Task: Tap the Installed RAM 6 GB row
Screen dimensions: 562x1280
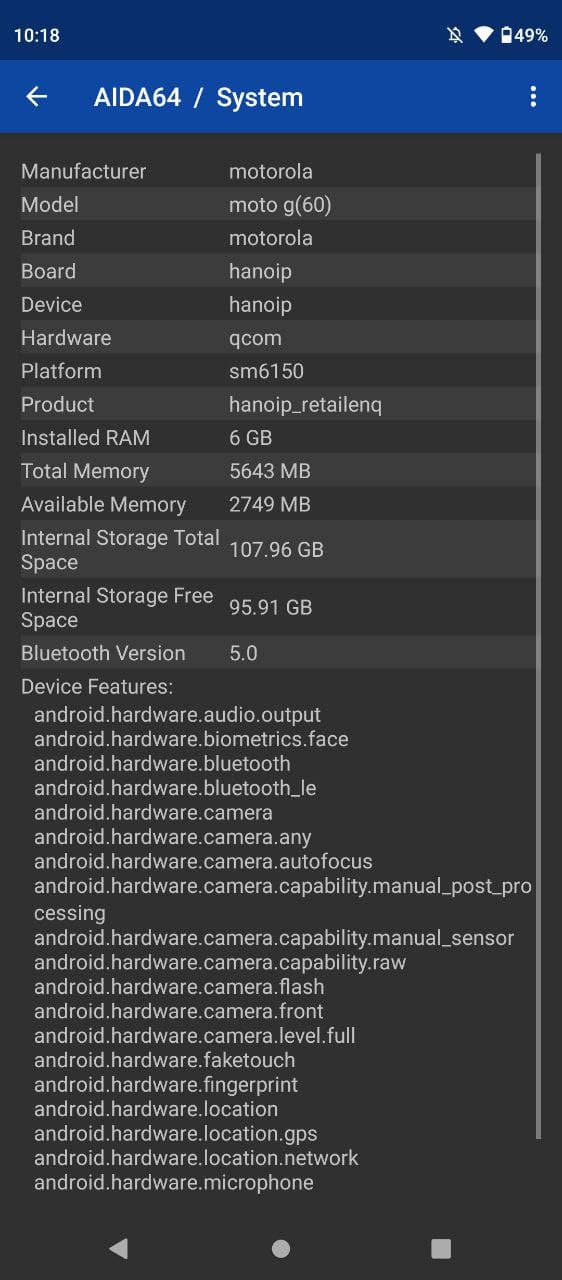Action: tap(279, 438)
